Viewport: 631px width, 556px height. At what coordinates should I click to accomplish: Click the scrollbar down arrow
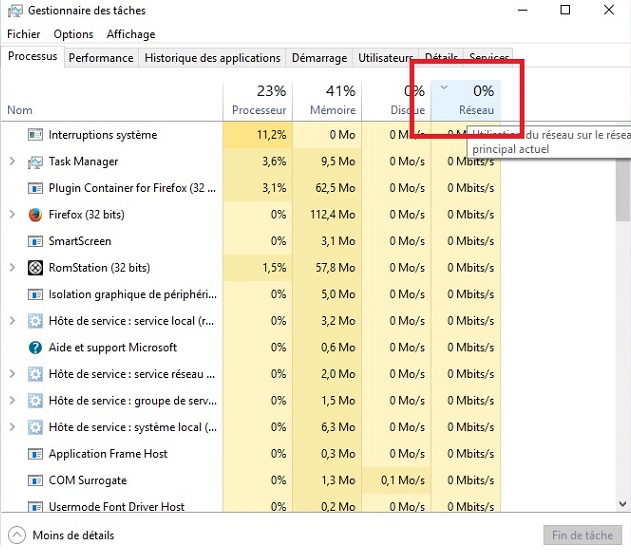point(623,504)
